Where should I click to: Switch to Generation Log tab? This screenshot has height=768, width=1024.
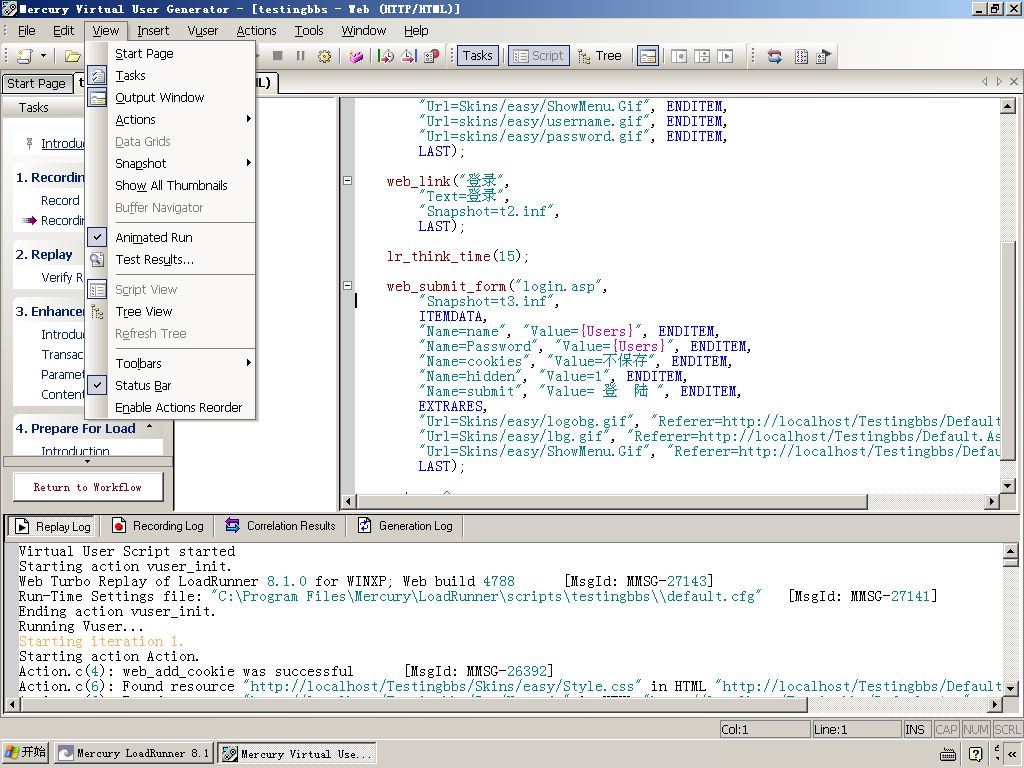point(405,526)
